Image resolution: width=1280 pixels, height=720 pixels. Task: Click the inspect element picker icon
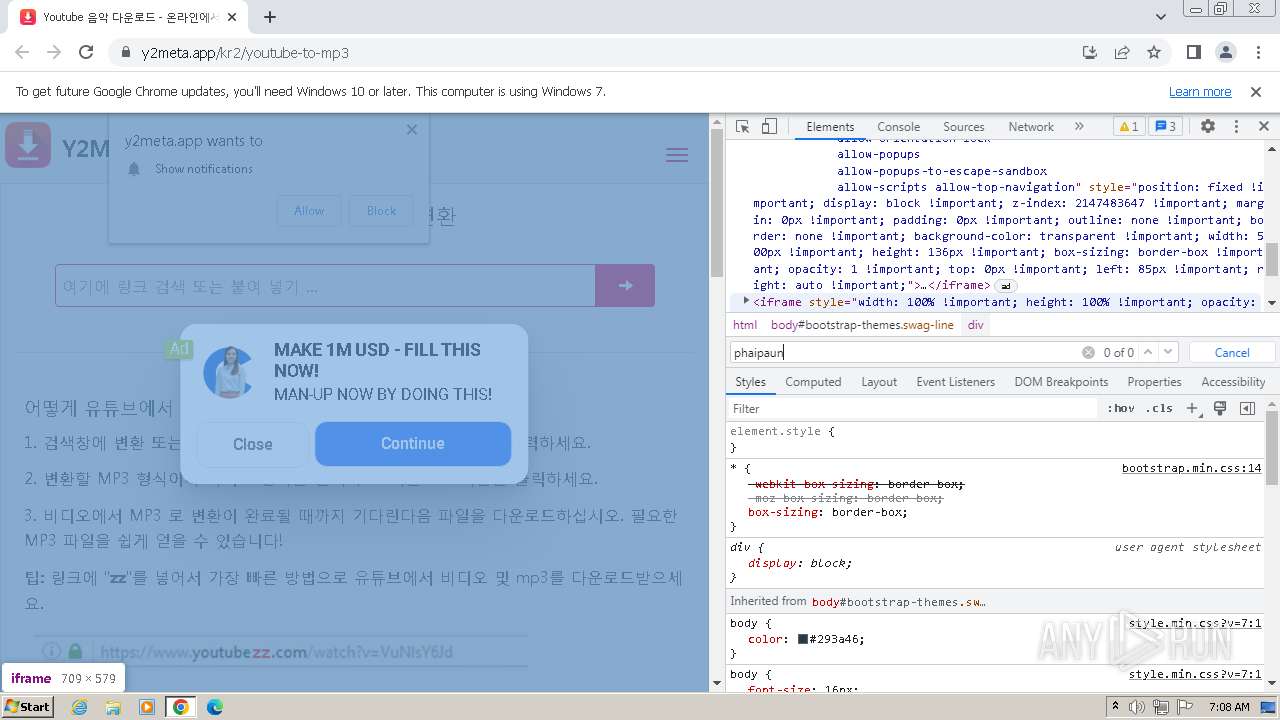[742, 127]
